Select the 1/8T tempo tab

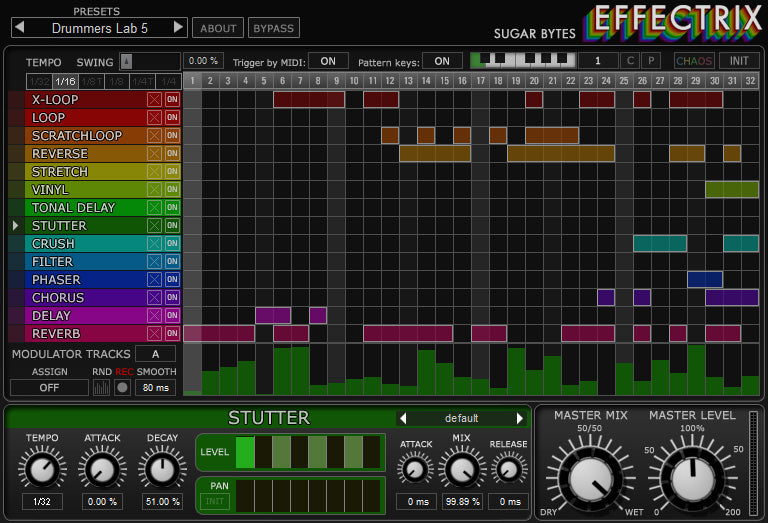point(91,81)
